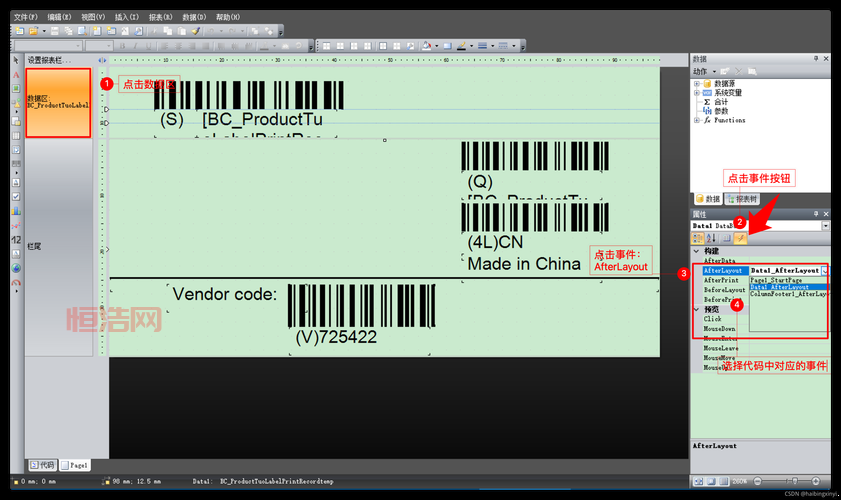
Task: Click the 设置报表栏 button
Action: pyautogui.click(x=44, y=60)
